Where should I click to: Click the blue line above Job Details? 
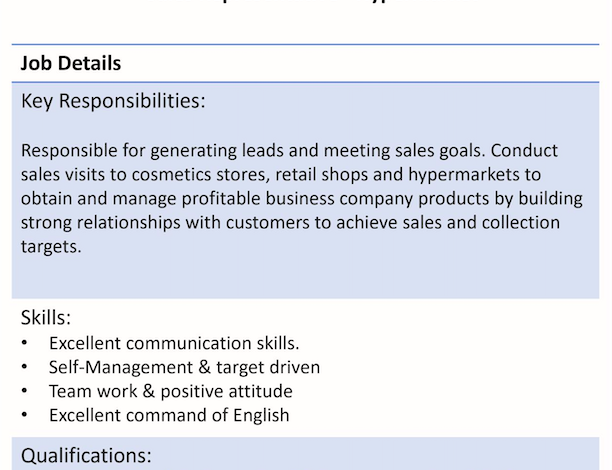[305, 45]
